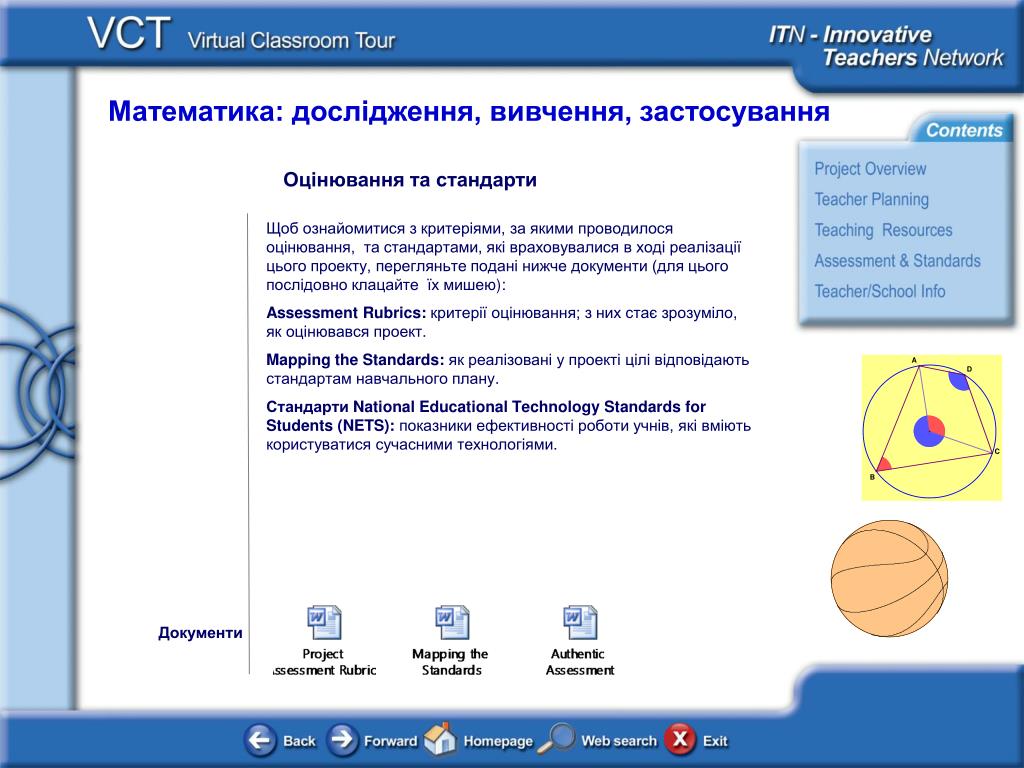Open Project Overview in Contents
1024x768 pixels.
click(x=870, y=168)
